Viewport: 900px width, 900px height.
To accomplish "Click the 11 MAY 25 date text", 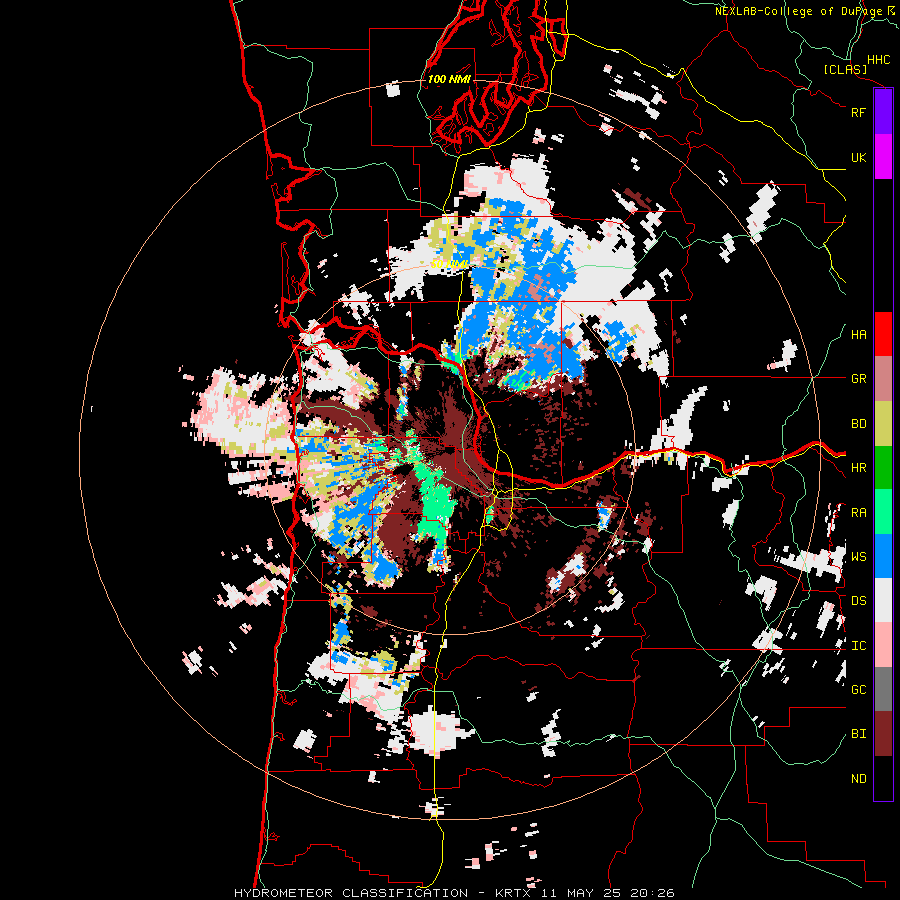I will (x=582, y=893).
